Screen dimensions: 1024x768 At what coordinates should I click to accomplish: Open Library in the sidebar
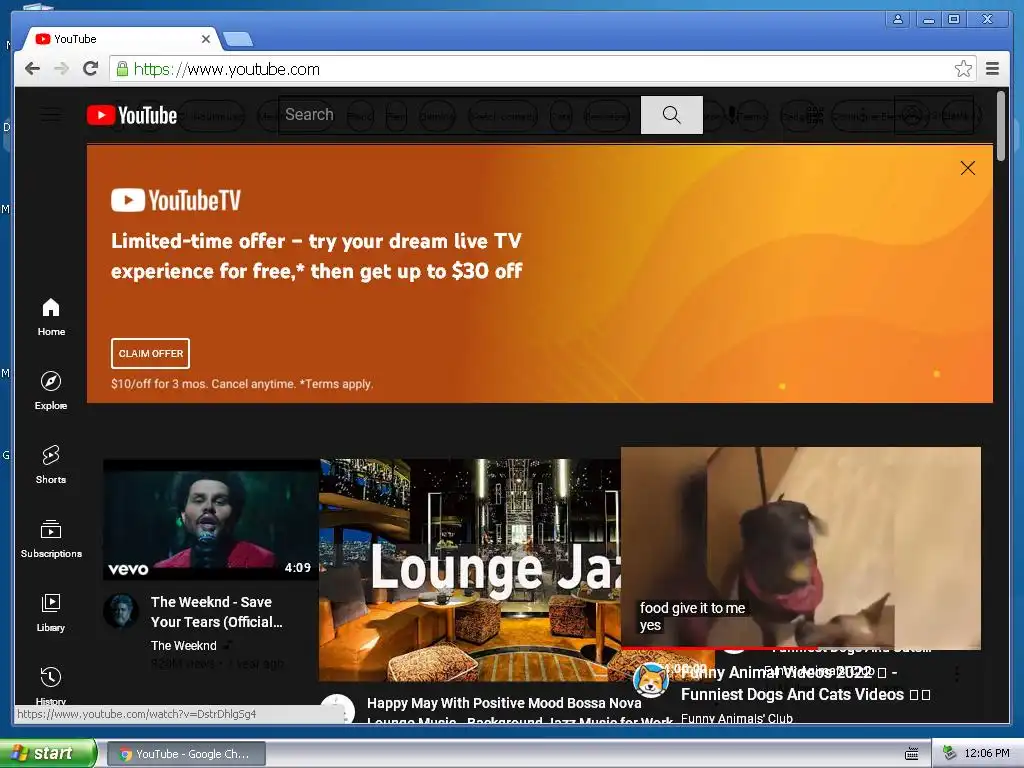click(x=51, y=613)
